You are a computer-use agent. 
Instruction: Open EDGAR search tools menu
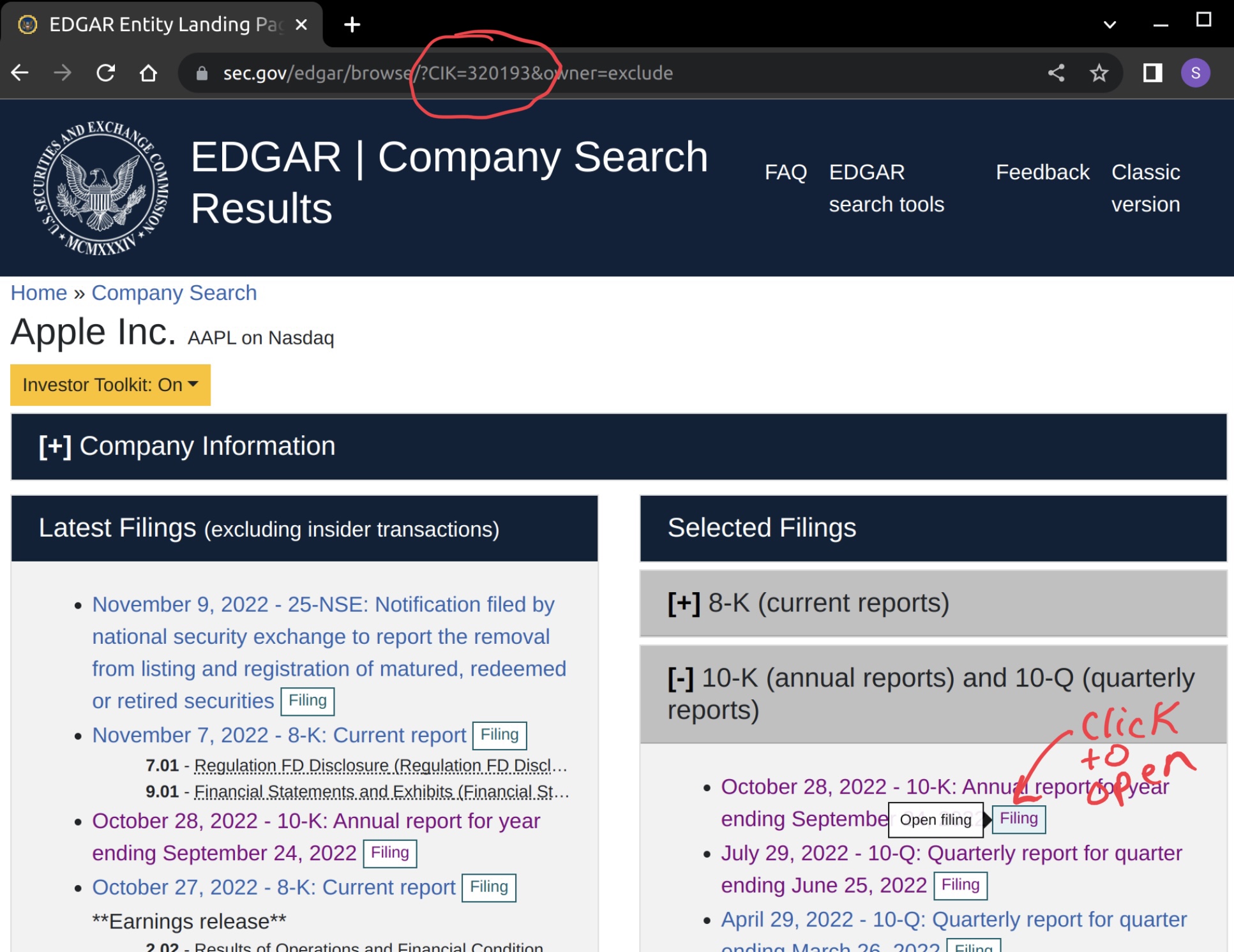(x=886, y=188)
